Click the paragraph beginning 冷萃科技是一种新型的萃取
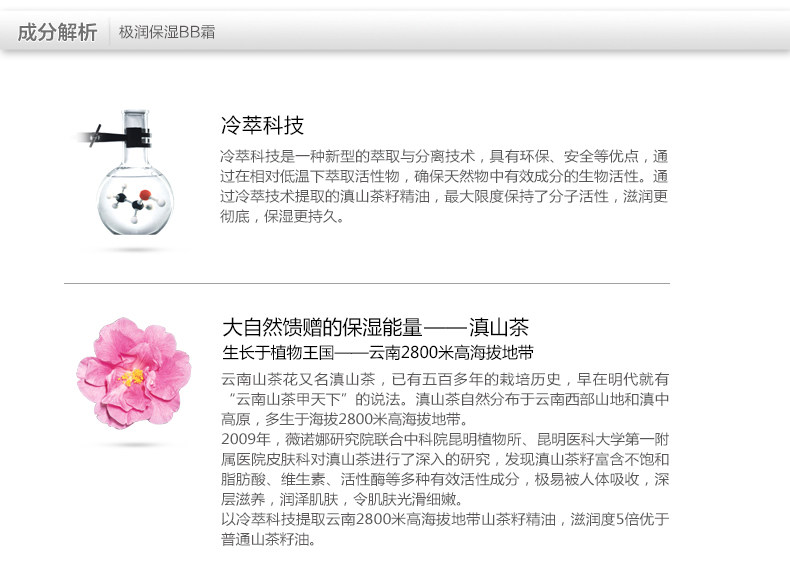The image size is (790, 585). (x=444, y=186)
